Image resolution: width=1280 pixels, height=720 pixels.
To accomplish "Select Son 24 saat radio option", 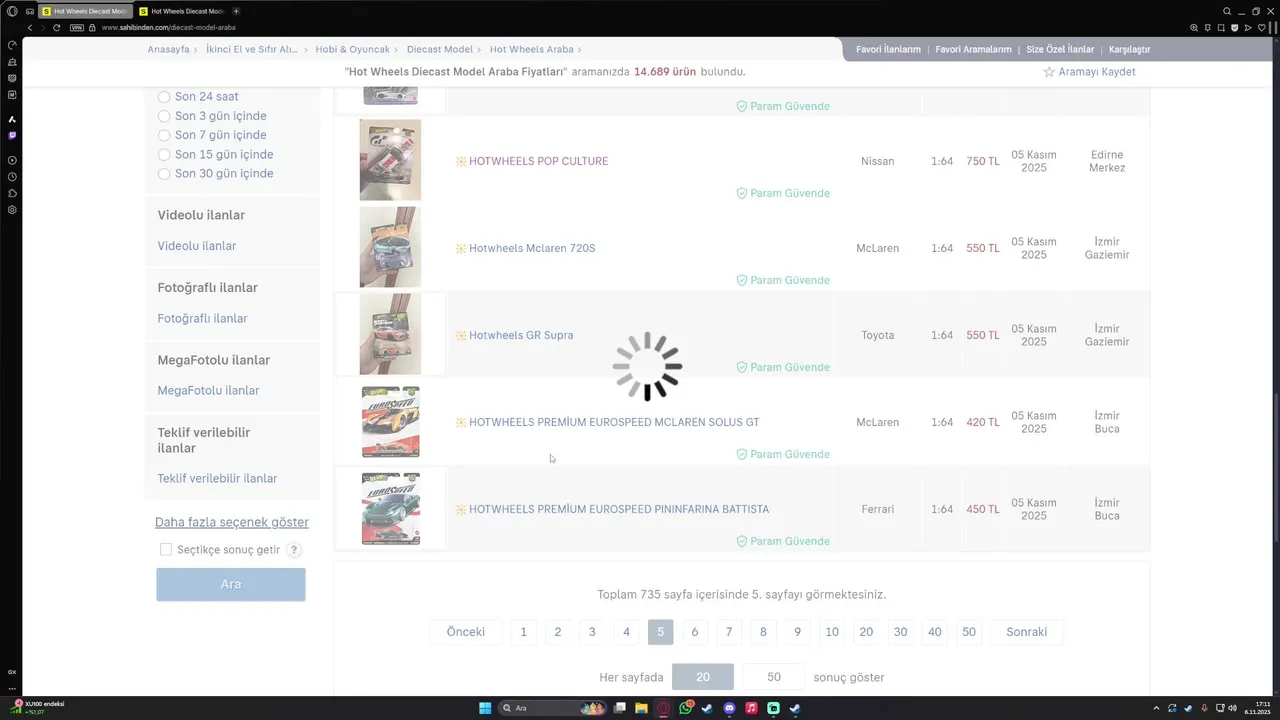I will click(x=164, y=97).
